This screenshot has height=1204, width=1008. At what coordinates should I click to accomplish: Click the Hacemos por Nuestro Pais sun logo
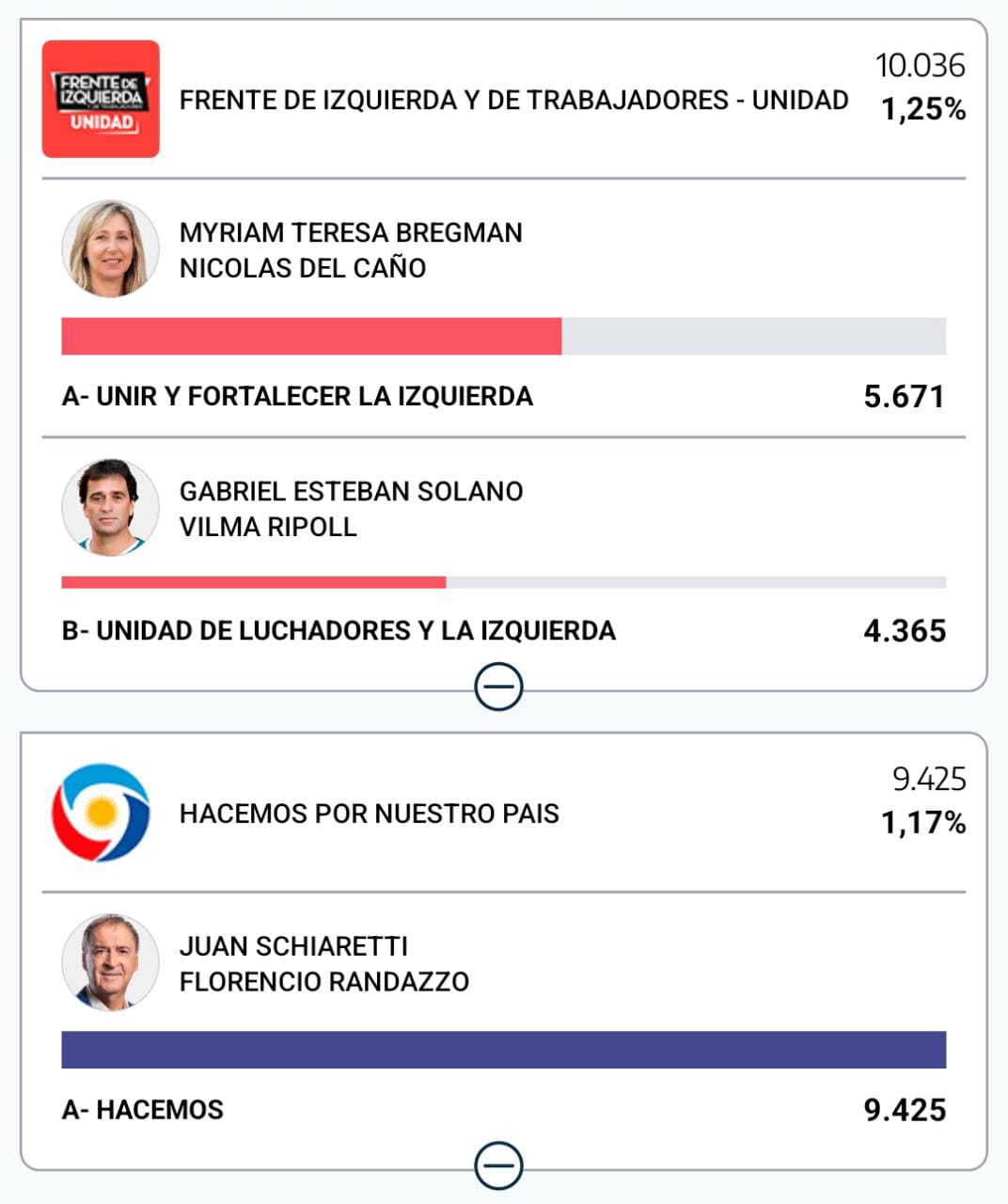coord(101,813)
